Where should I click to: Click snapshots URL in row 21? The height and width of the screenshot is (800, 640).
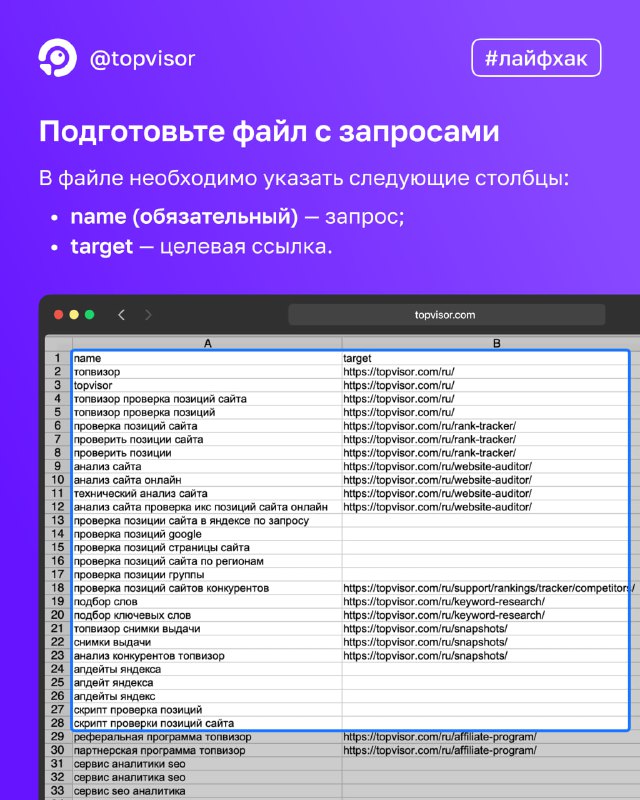tap(425, 629)
